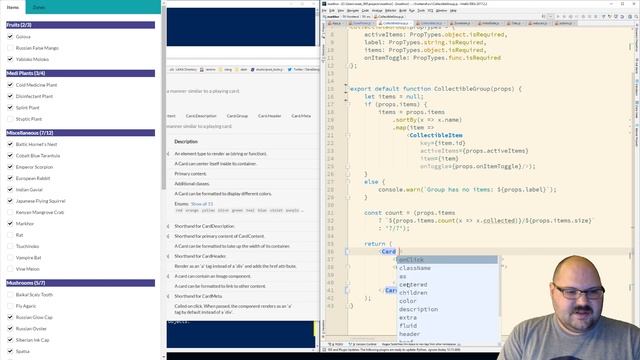
Task: Open the Edit menu in the IDE
Action: 332,11
